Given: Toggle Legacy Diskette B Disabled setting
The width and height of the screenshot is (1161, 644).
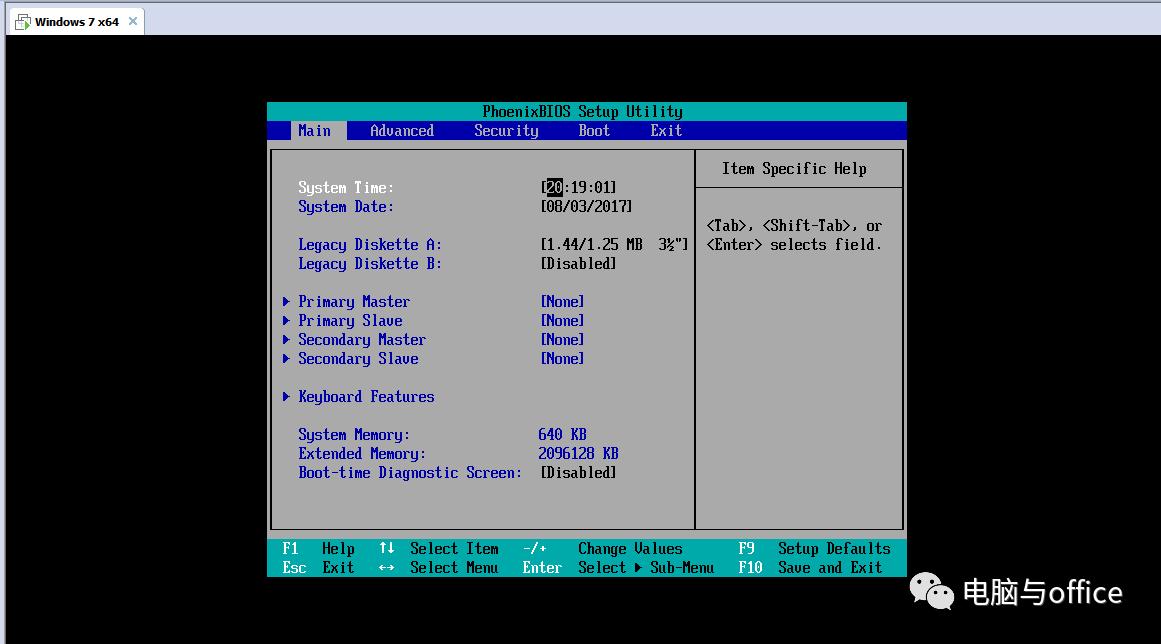Looking at the screenshot, I should coord(578,264).
